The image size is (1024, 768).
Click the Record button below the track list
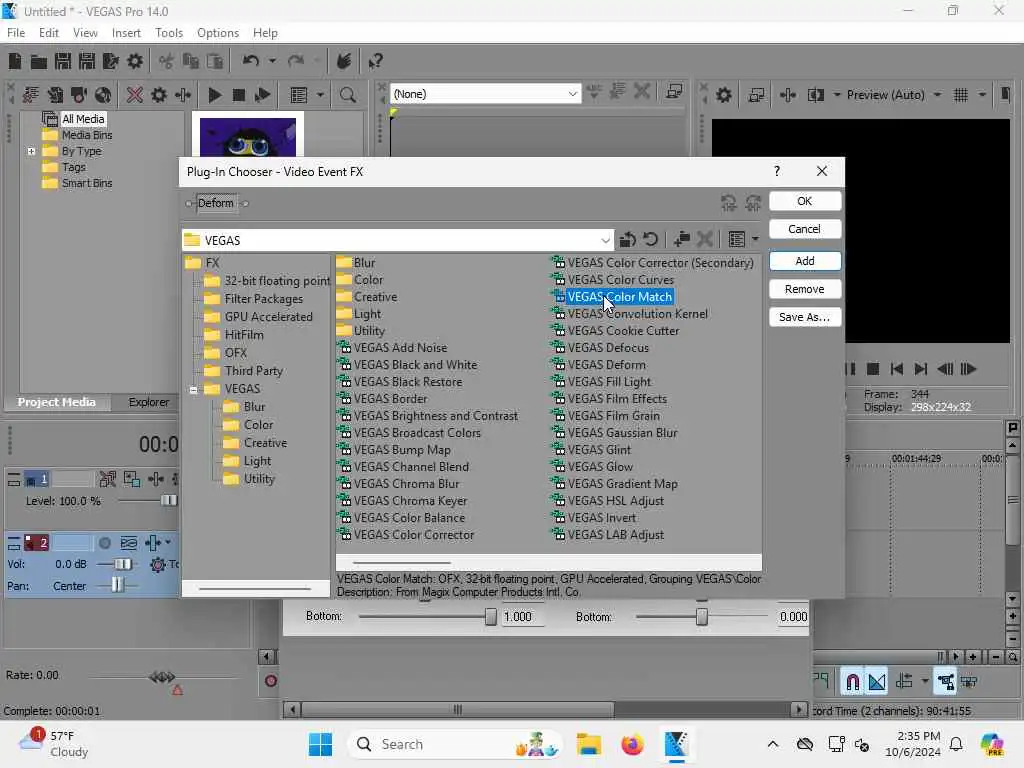[270, 681]
